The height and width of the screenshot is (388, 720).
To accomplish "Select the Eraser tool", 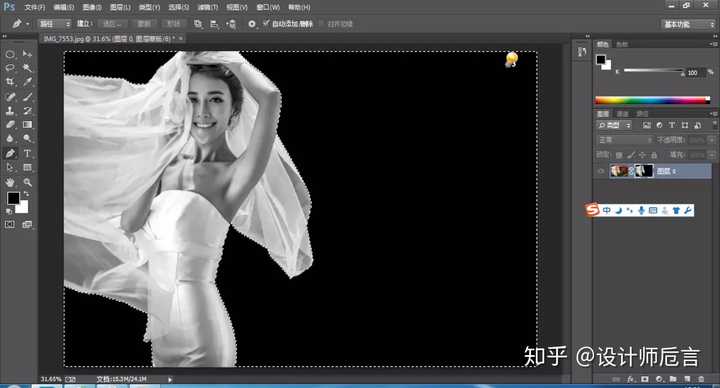I will 10,124.
